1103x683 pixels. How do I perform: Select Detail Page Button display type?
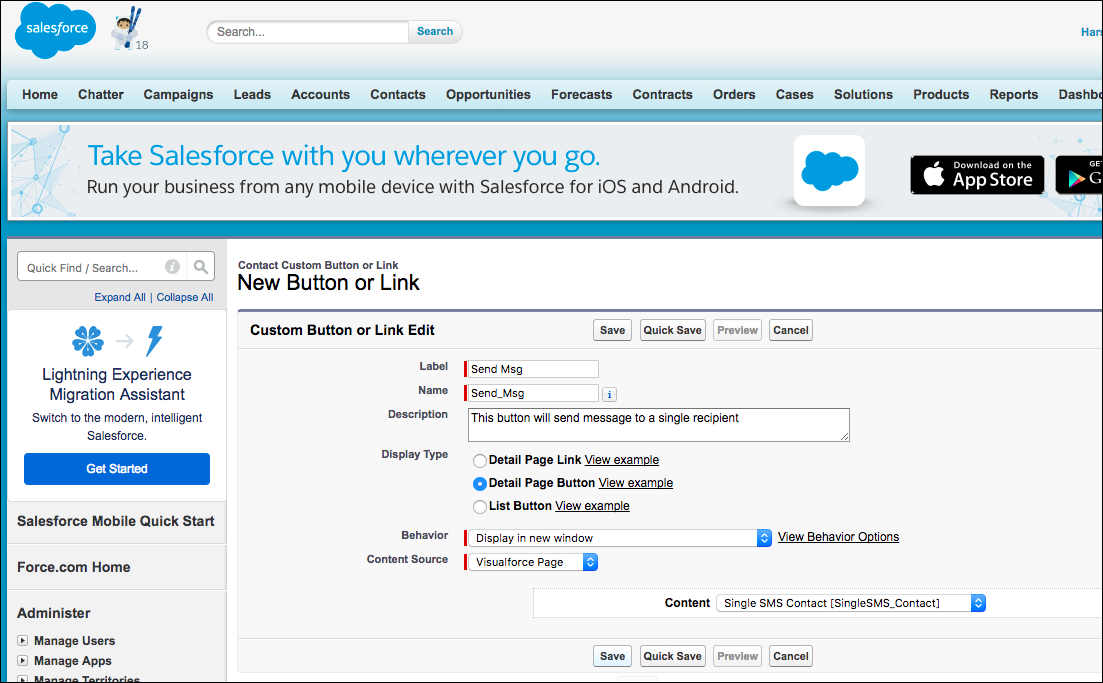click(x=480, y=484)
